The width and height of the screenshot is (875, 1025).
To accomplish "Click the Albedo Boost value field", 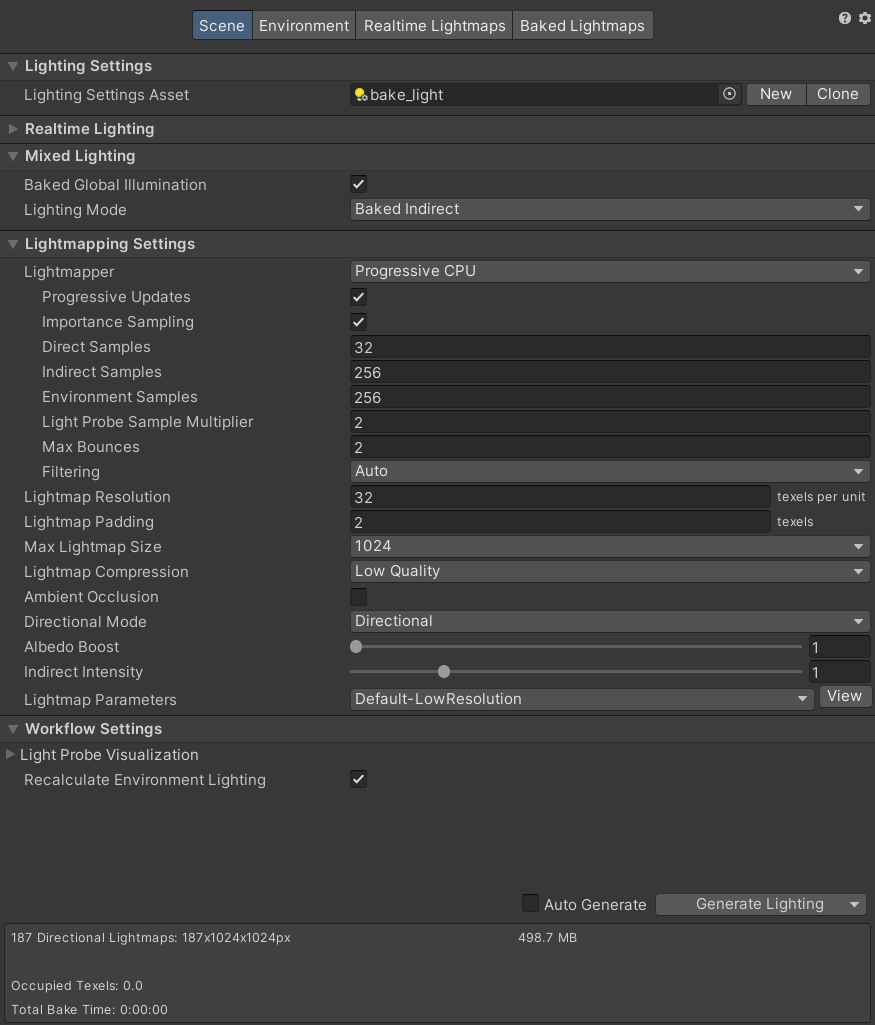I will 839,647.
